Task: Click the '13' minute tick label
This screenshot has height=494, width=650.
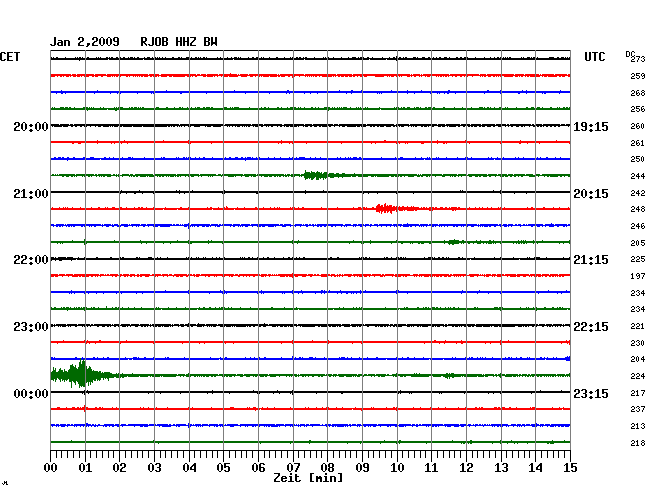Action: pyautogui.click(x=501, y=467)
